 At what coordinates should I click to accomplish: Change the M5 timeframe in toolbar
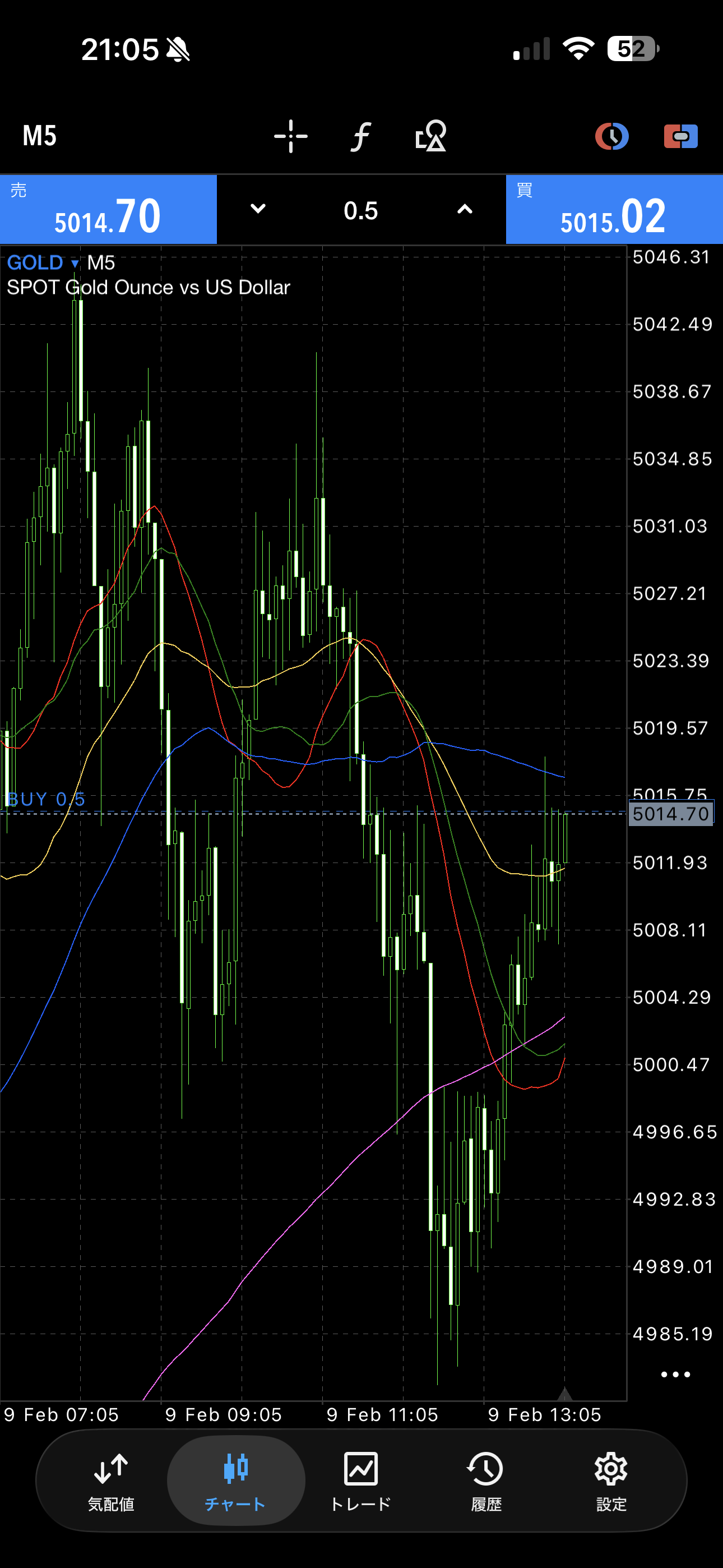pyautogui.click(x=40, y=136)
